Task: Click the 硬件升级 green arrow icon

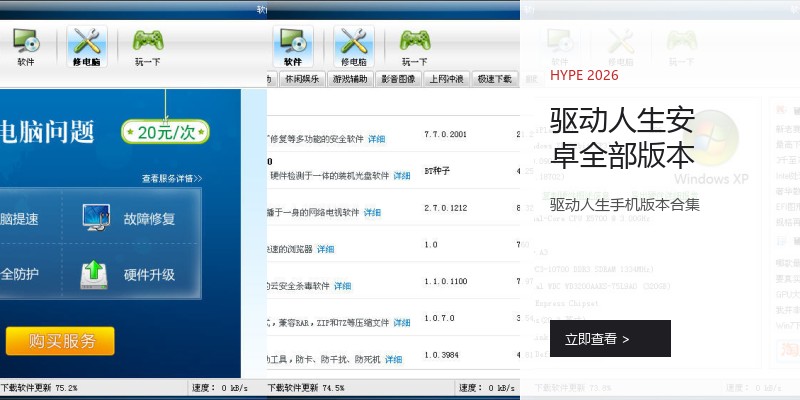Action: pos(94,274)
